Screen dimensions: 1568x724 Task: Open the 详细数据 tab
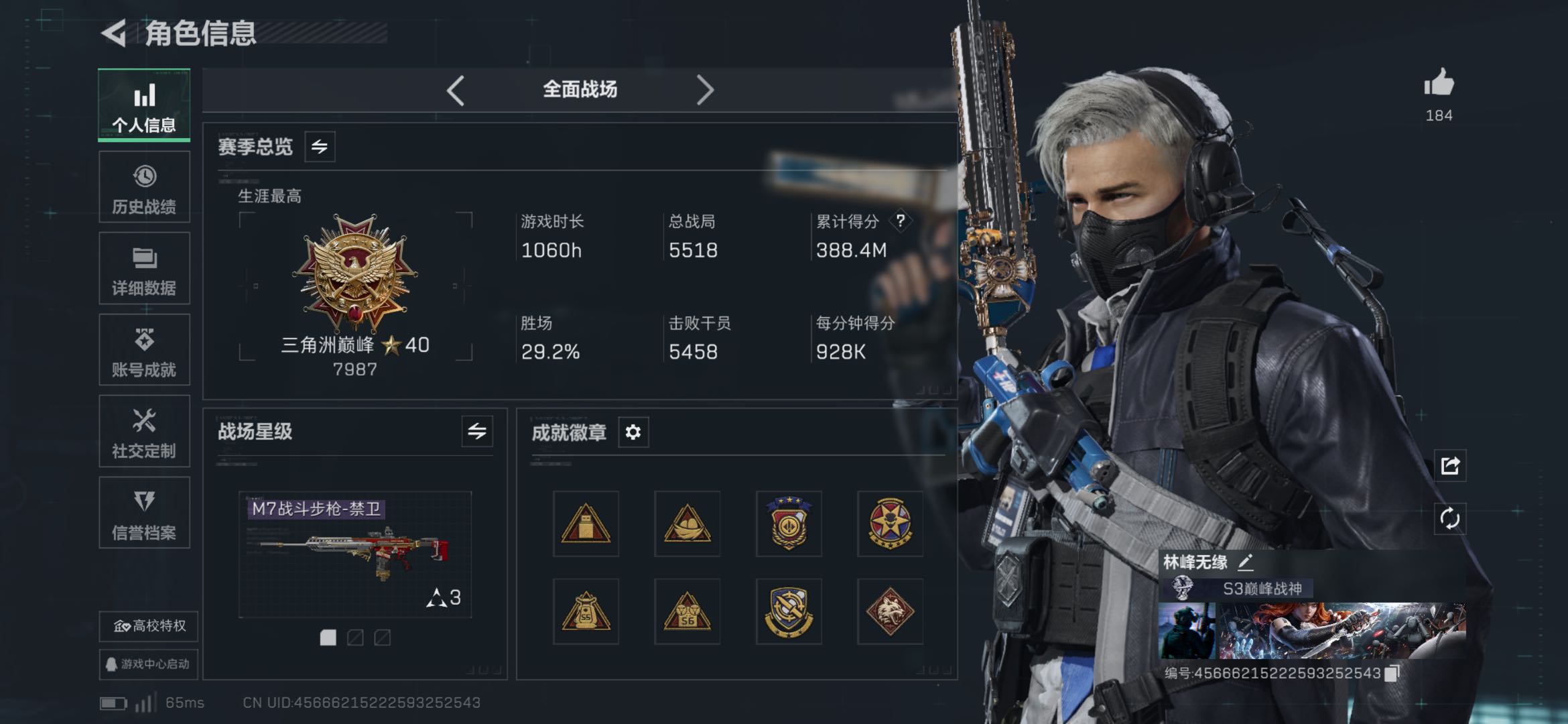[144, 268]
